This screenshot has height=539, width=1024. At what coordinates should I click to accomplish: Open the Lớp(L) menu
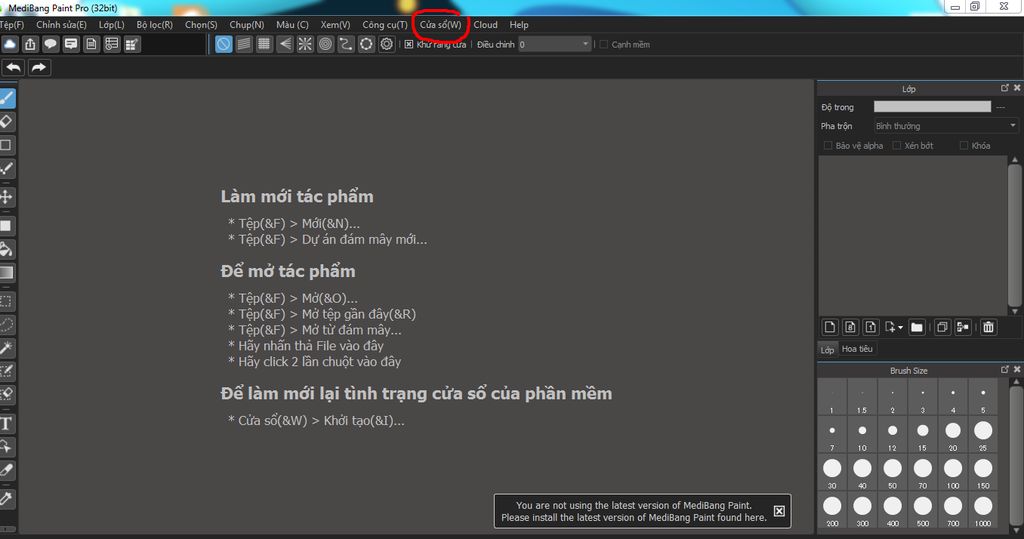[x=112, y=25]
